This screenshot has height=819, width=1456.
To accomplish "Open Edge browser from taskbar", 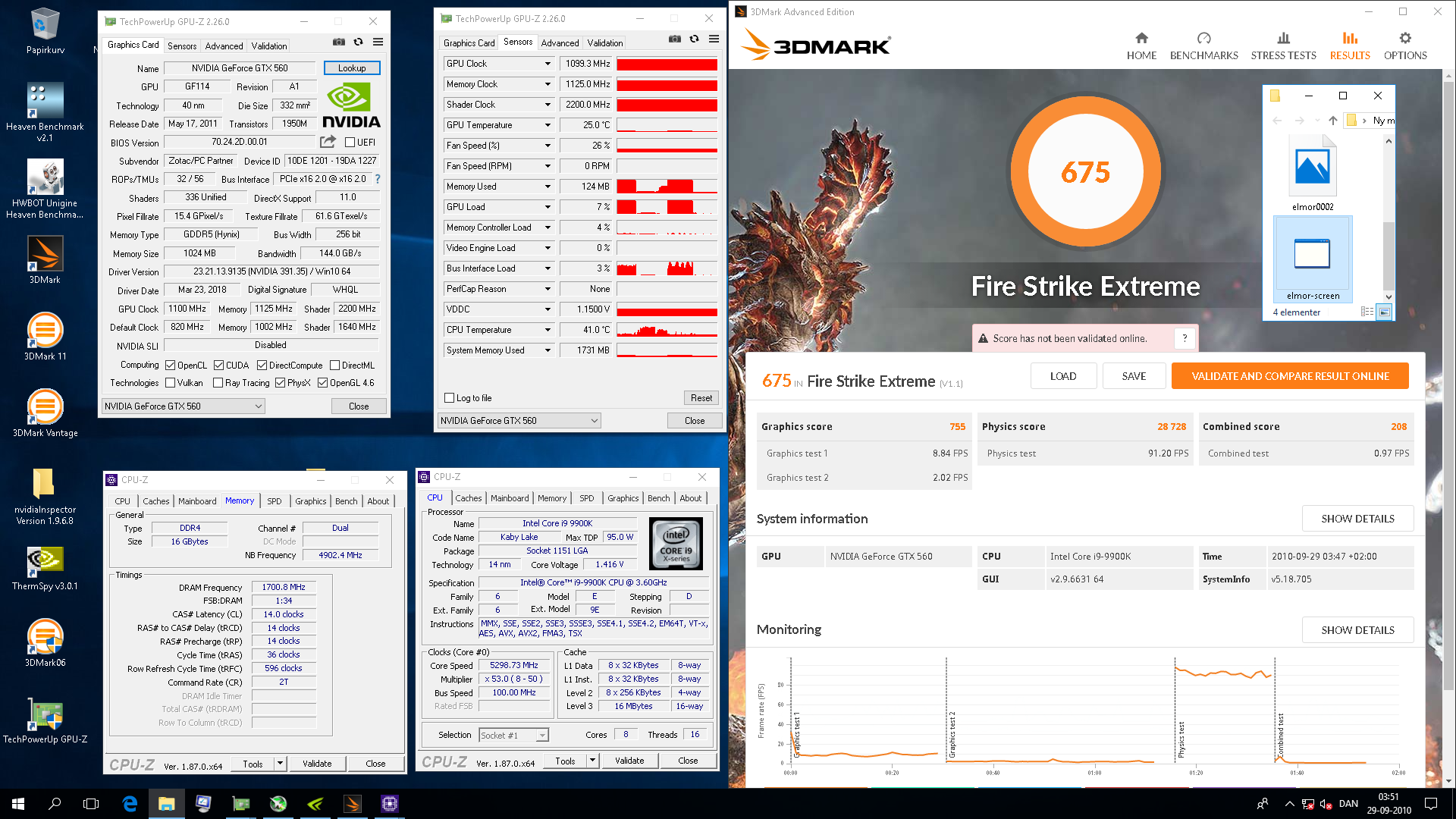I will 130,804.
